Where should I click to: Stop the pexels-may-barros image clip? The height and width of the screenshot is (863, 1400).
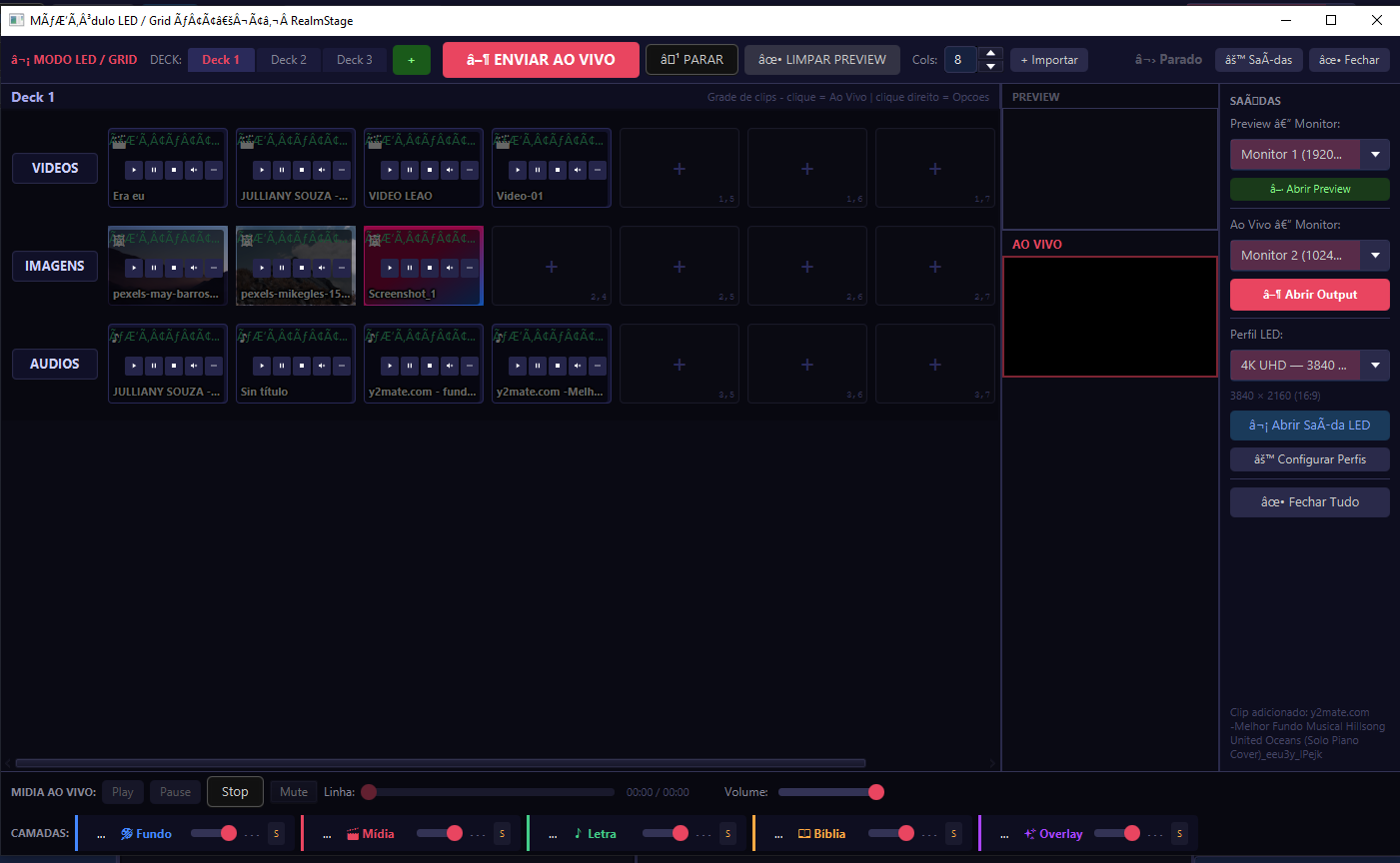[x=174, y=268]
